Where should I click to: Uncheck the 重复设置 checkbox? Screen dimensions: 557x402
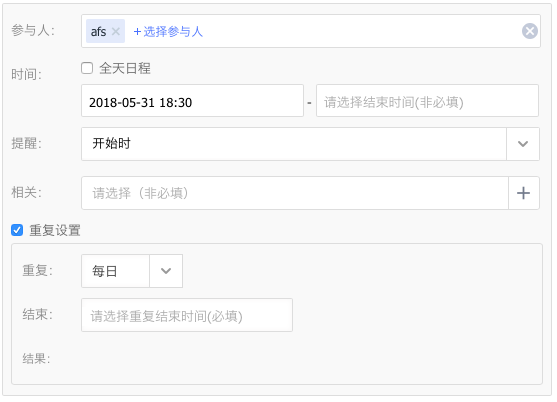click(x=17, y=230)
